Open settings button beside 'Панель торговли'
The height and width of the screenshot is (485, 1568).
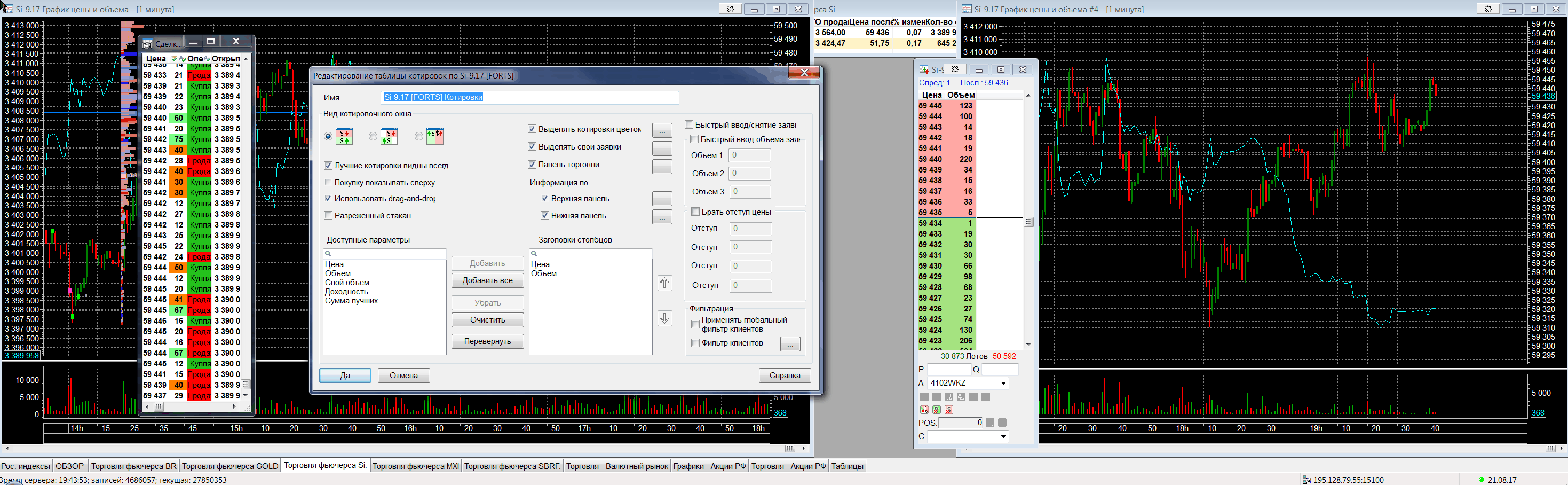coord(662,166)
